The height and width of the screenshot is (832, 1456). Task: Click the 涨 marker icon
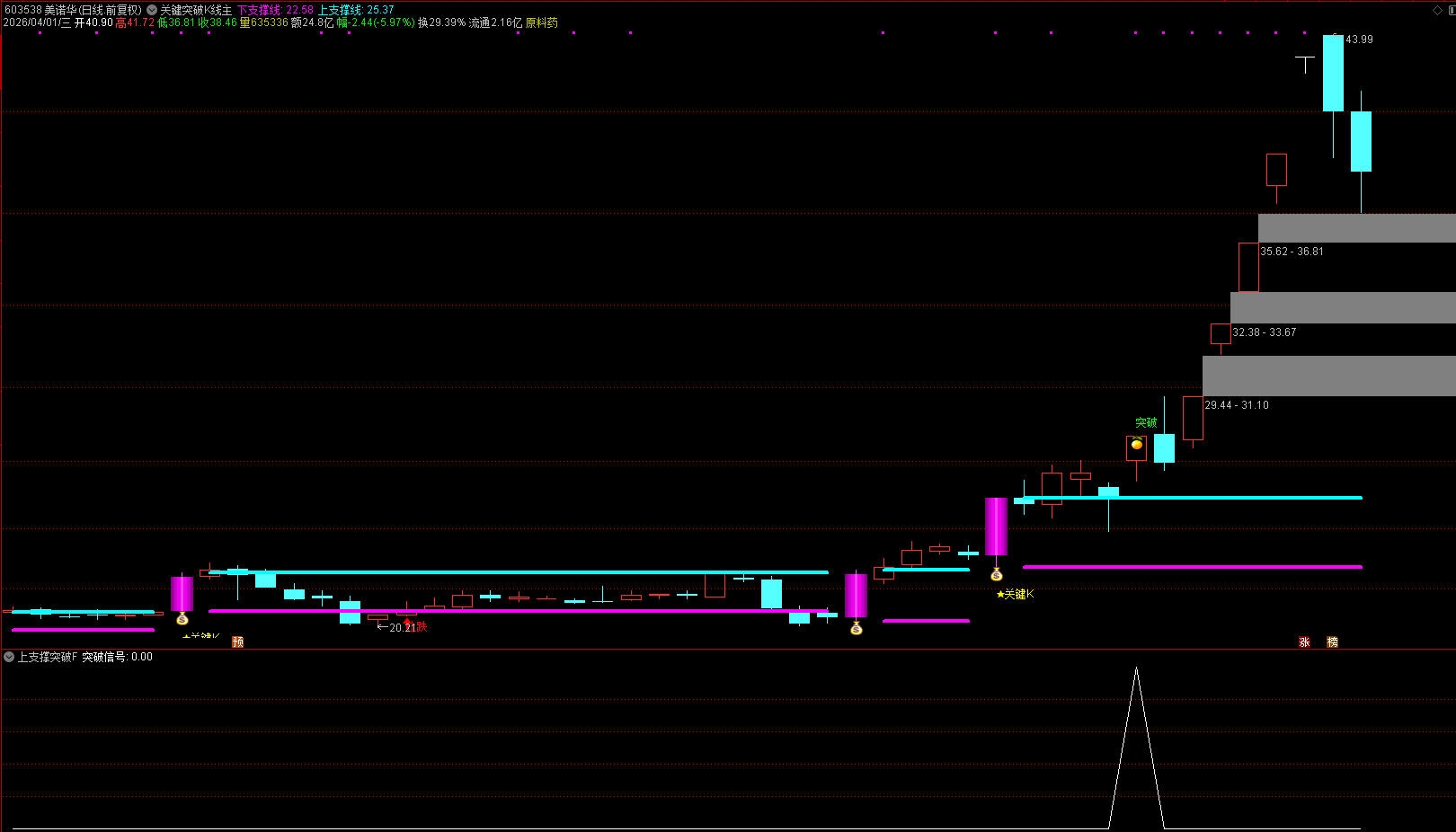tap(1304, 642)
